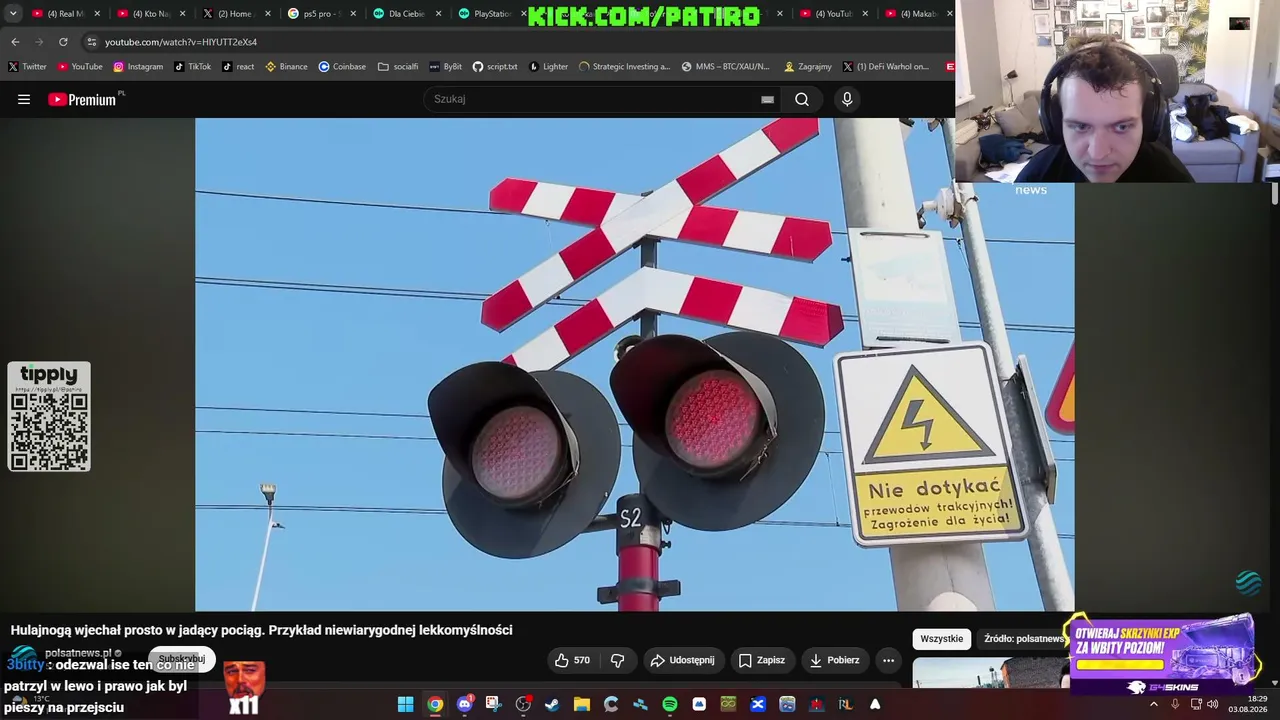Screen dimensions: 1280x720
Task: Open Chrome from the taskbar
Action: (435, 705)
